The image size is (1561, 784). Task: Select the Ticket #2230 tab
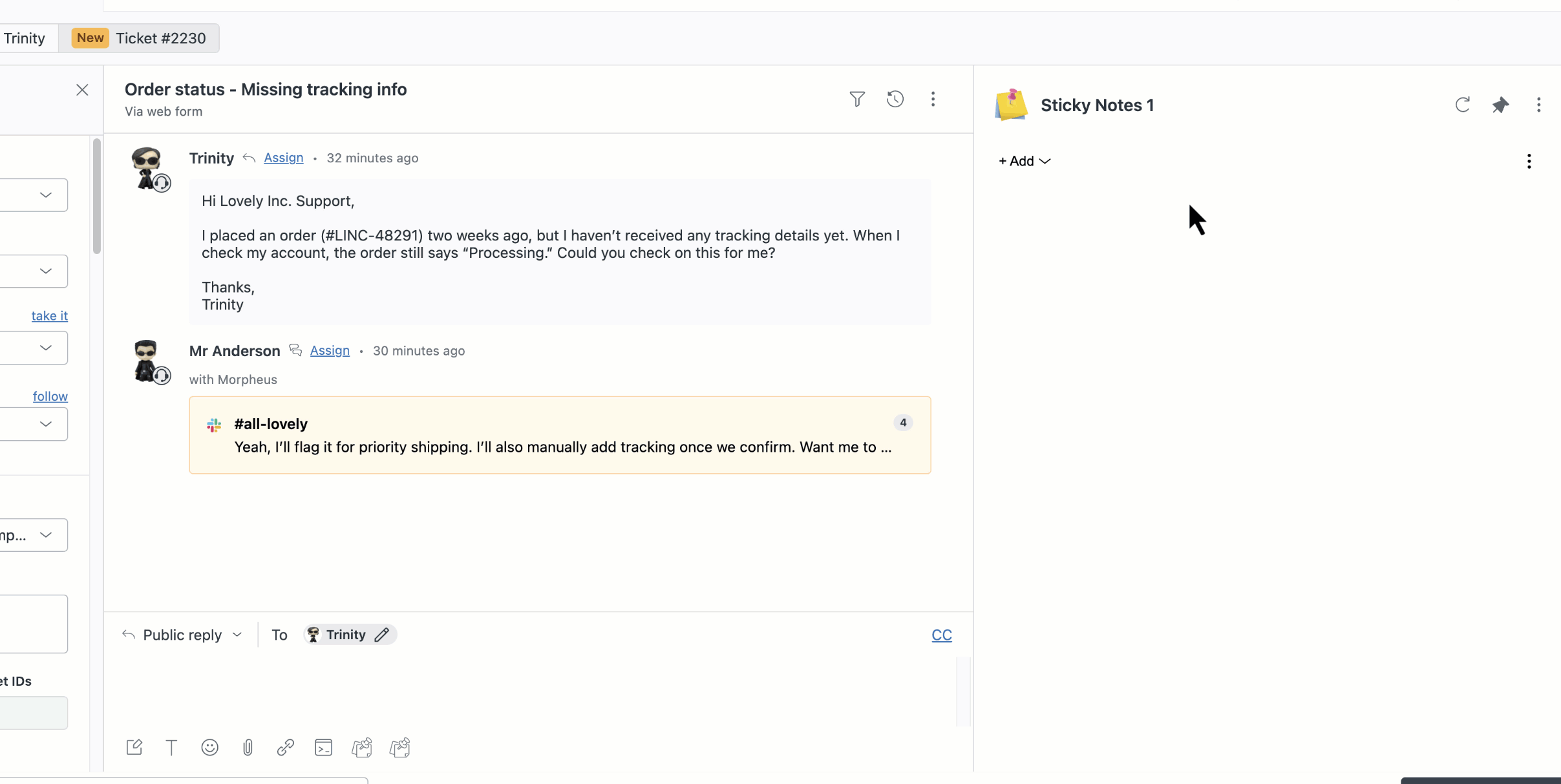[x=139, y=38]
